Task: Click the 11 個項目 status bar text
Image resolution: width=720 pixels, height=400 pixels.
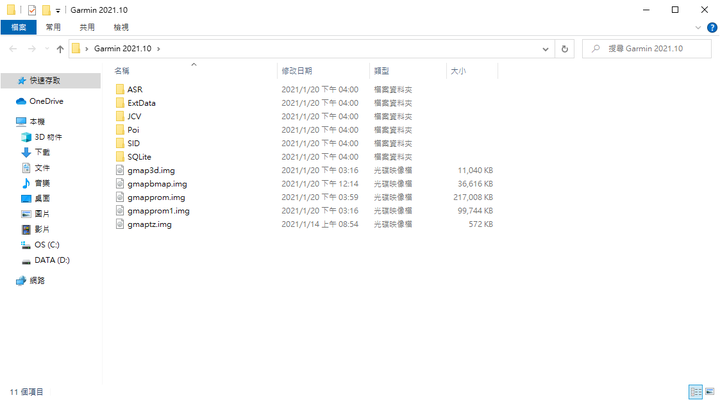Action: [27, 392]
